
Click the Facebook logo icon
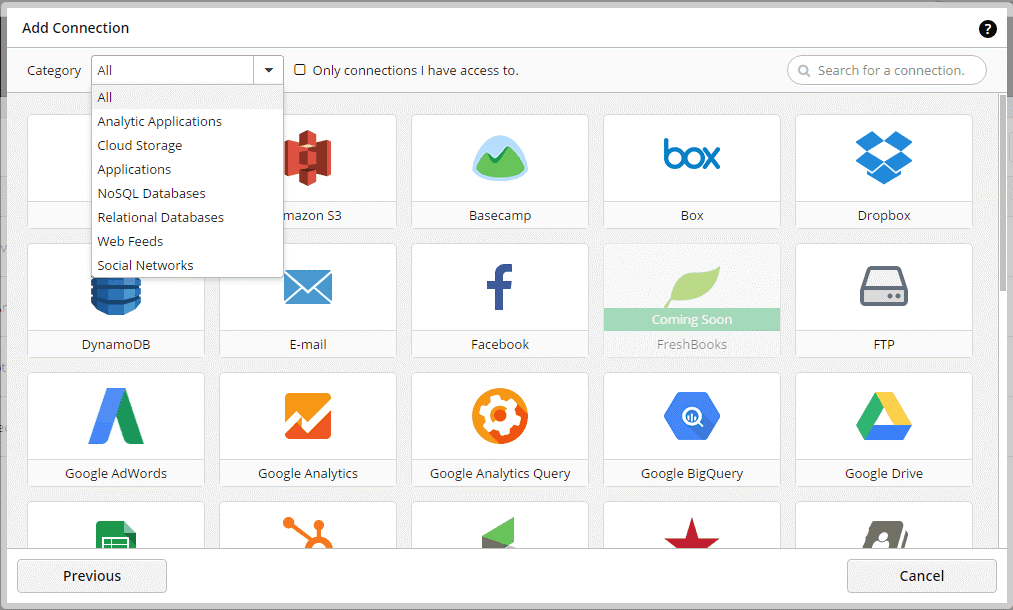coord(499,287)
